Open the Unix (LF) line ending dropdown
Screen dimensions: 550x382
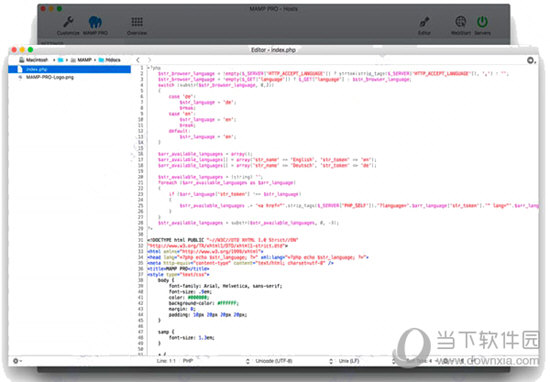click(x=348, y=361)
